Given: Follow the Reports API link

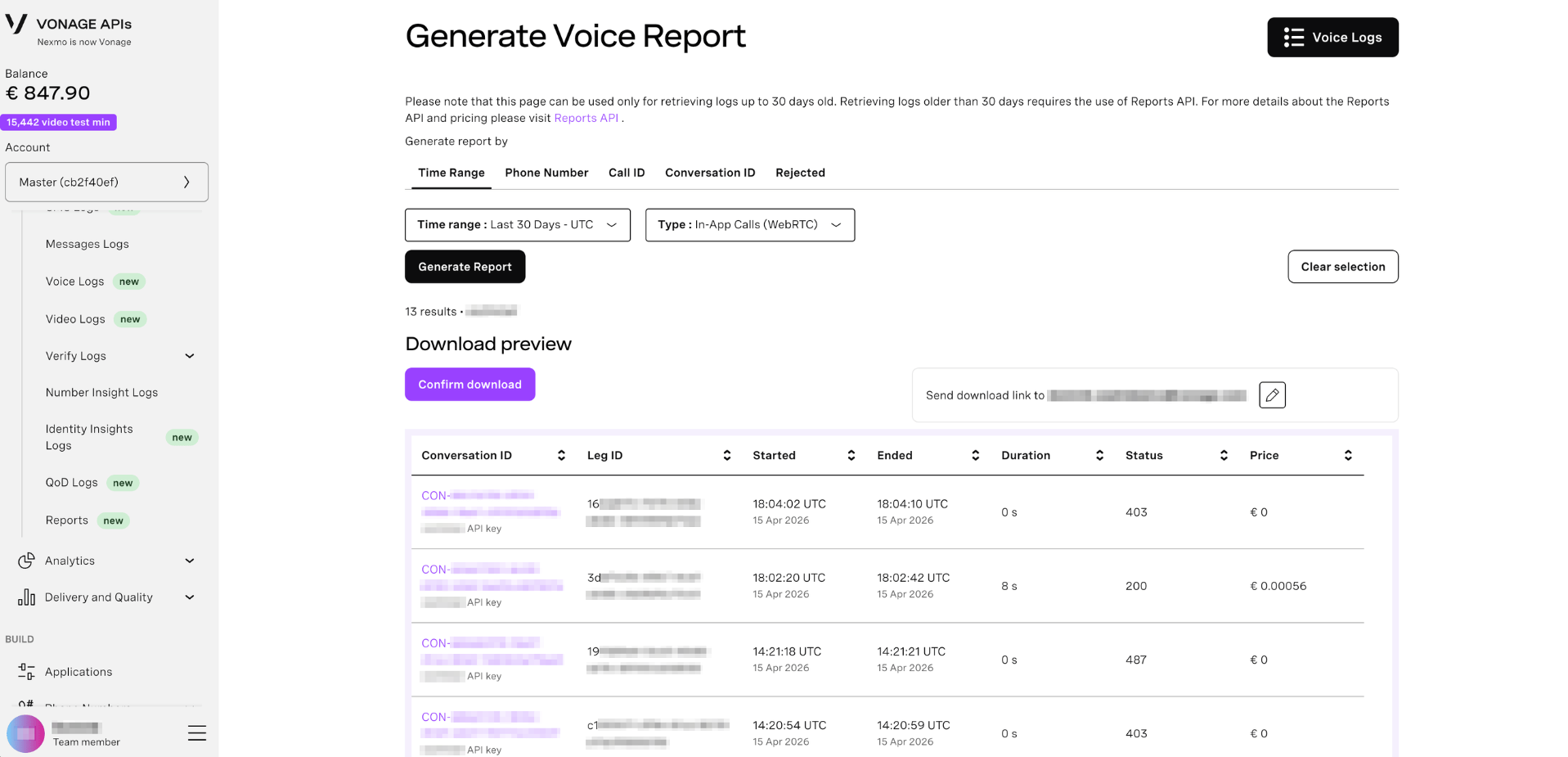Looking at the screenshot, I should [586, 118].
